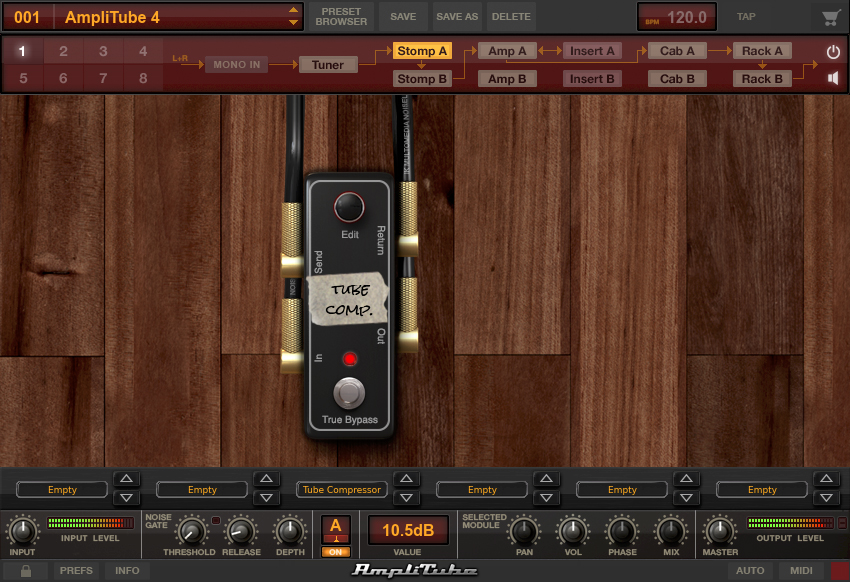Viewport: 850px width, 582px height.
Task: Click the speaker mute icon
Action: [x=833, y=79]
